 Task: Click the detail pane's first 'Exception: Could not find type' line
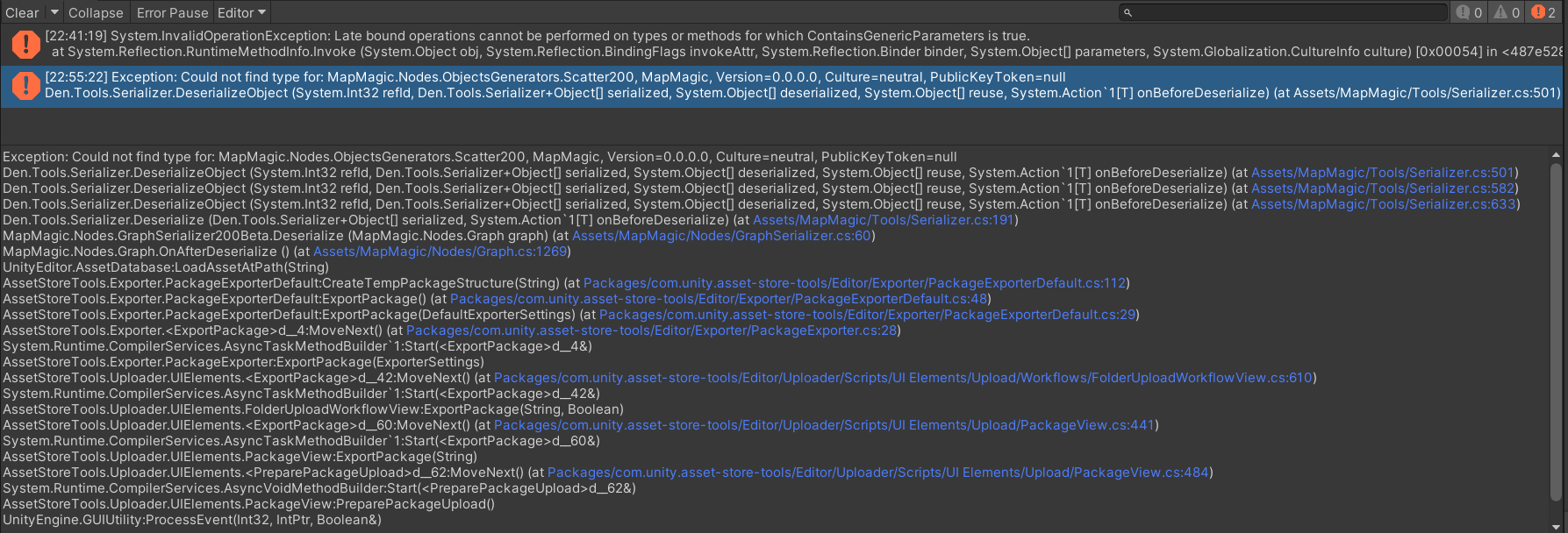click(x=480, y=157)
